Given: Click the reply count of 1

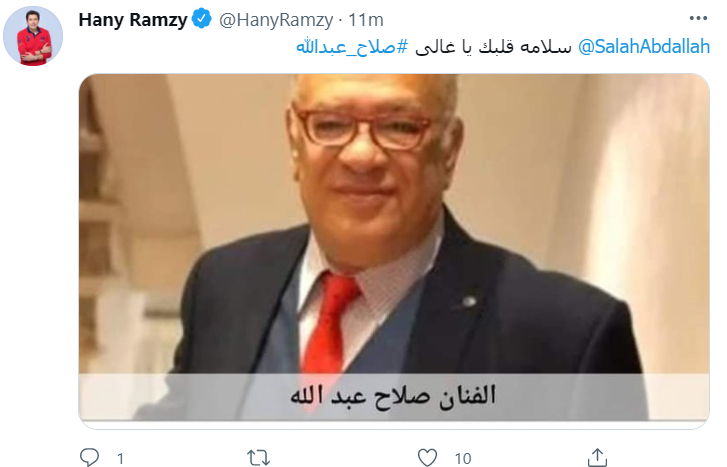Looking at the screenshot, I should click(121, 459).
